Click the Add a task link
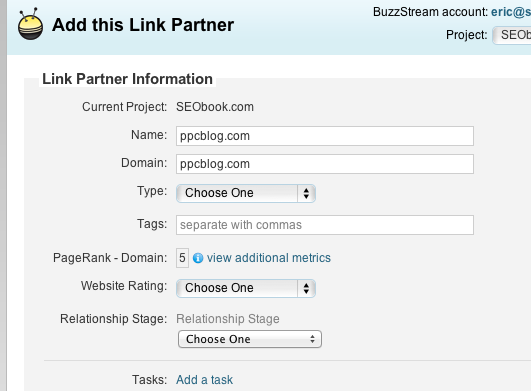531x391 pixels. coord(205,380)
